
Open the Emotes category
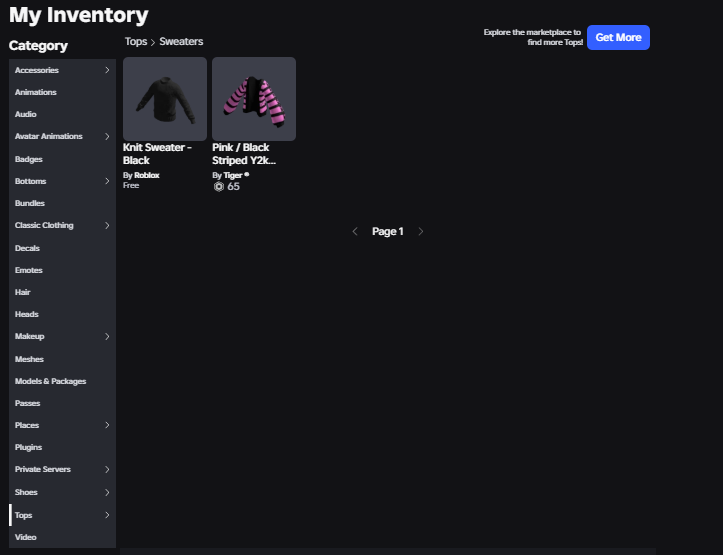click(62, 270)
